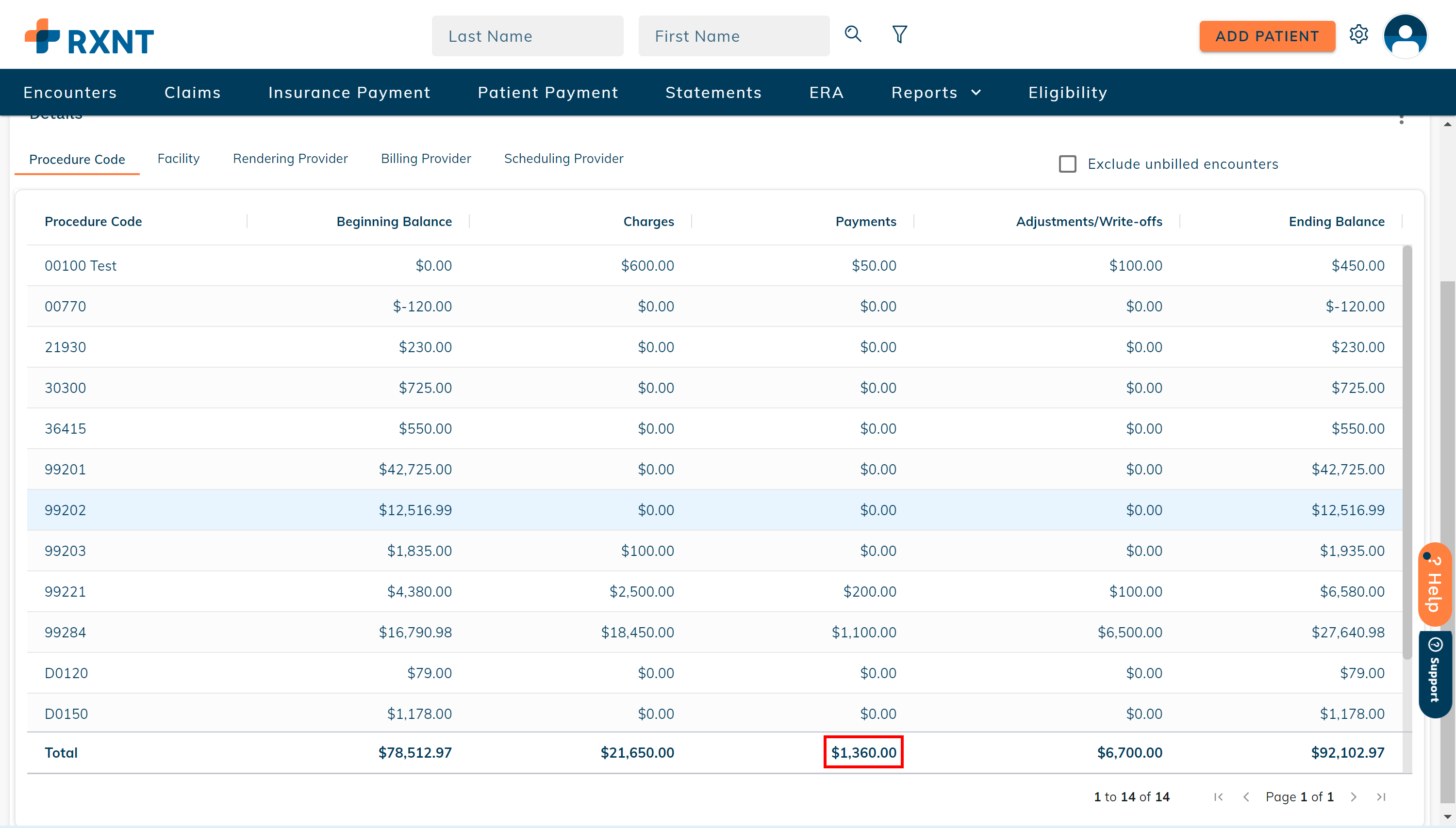
Task: Switch to the Facility tab
Action: coord(178,159)
